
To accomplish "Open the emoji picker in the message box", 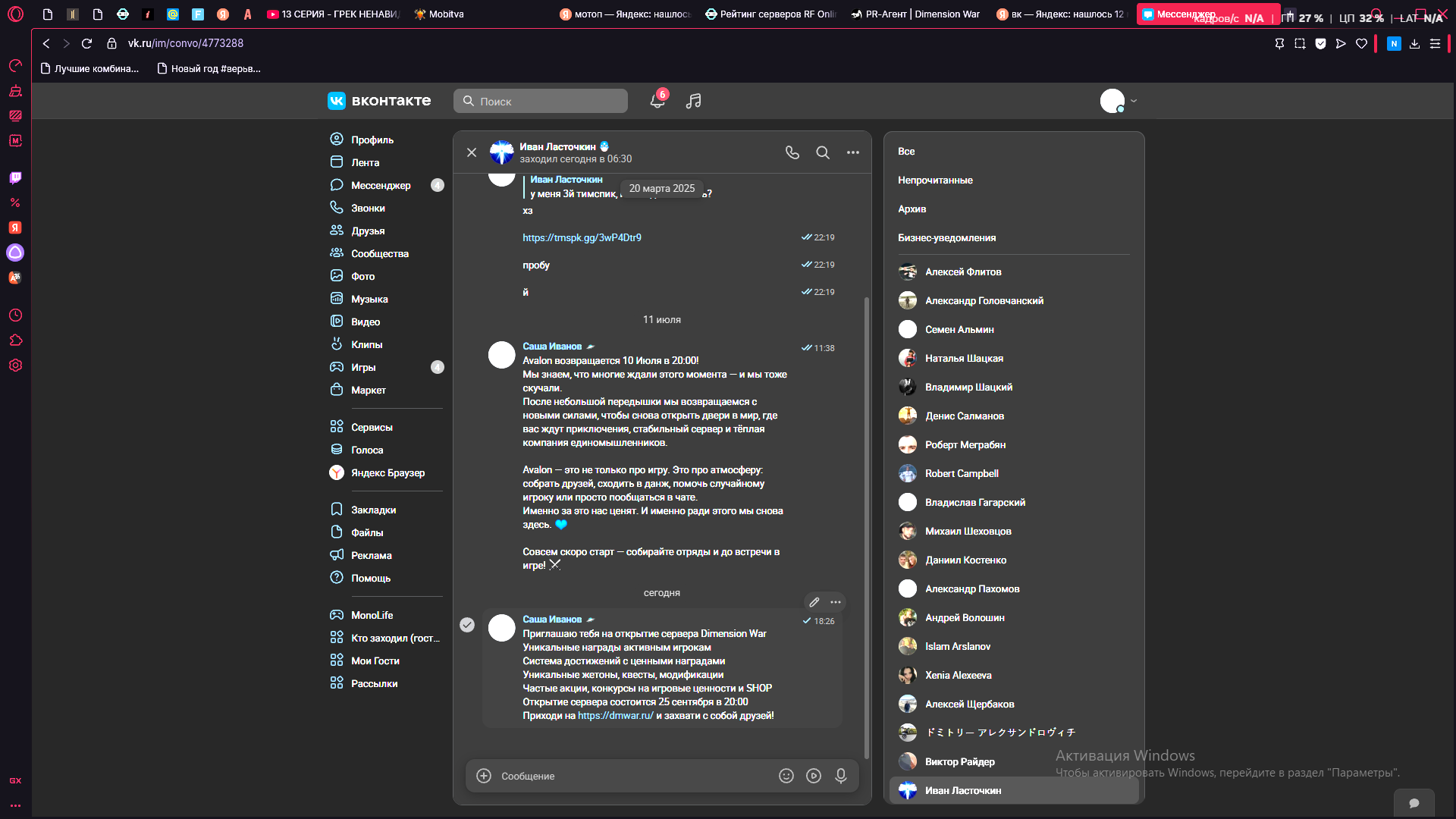I will (x=786, y=776).
